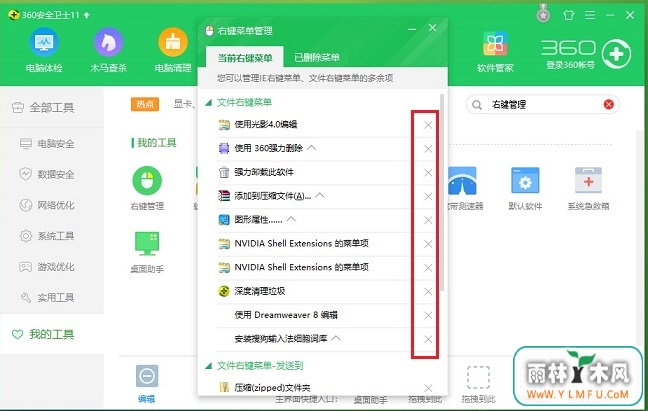Expand the 图形属性 chevron
648x411 pixels.
tap(291, 219)
